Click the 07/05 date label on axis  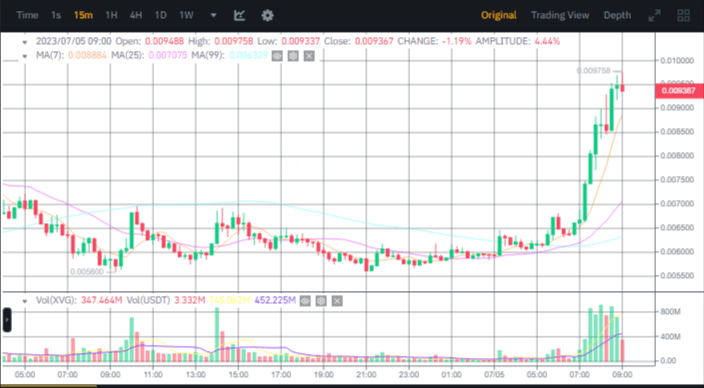(494, 374)
